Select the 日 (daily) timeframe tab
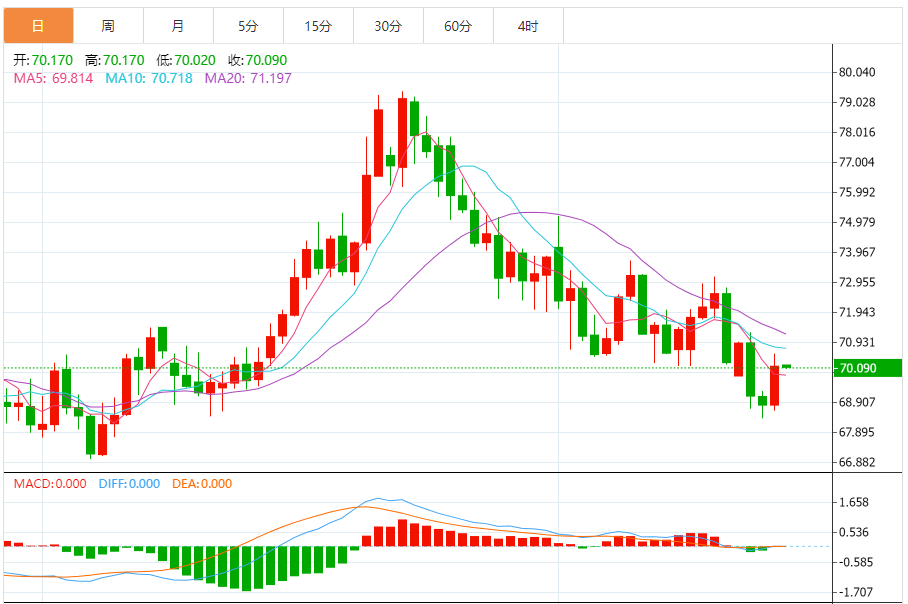This screenshot has width=908, height=604. click(x=38, y=25)
